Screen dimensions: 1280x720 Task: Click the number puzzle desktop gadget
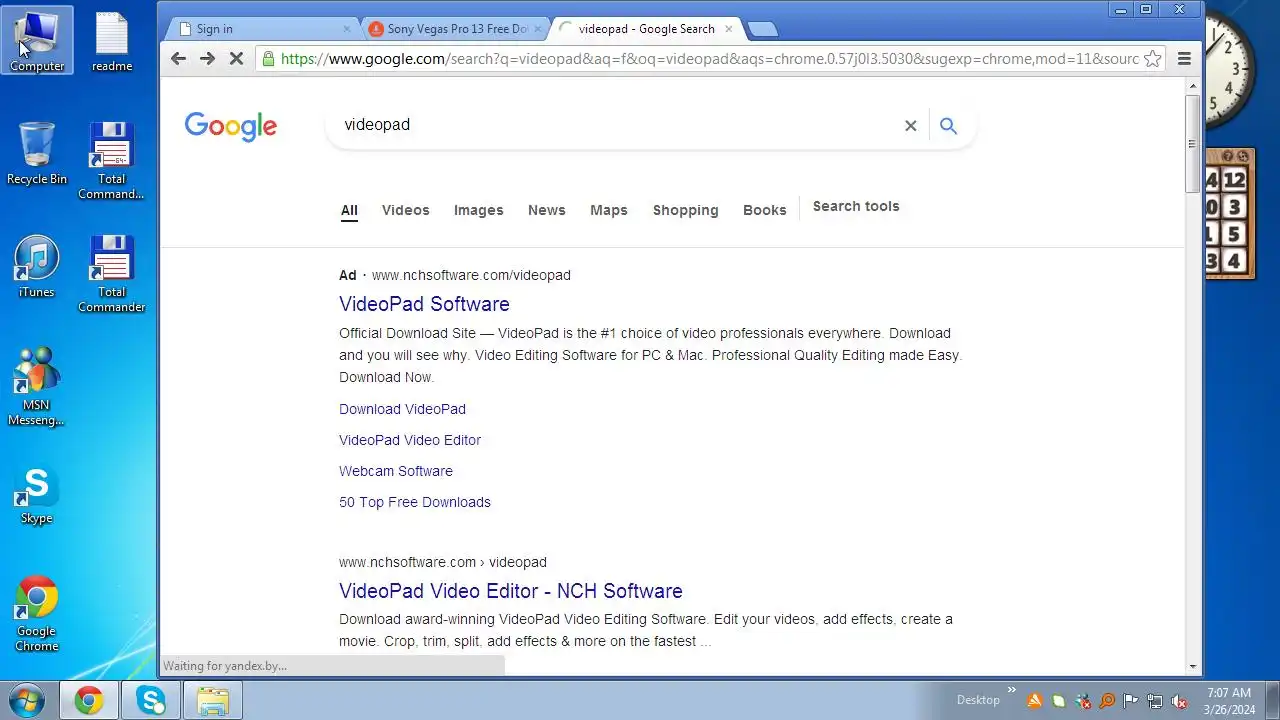(1230, 214)
